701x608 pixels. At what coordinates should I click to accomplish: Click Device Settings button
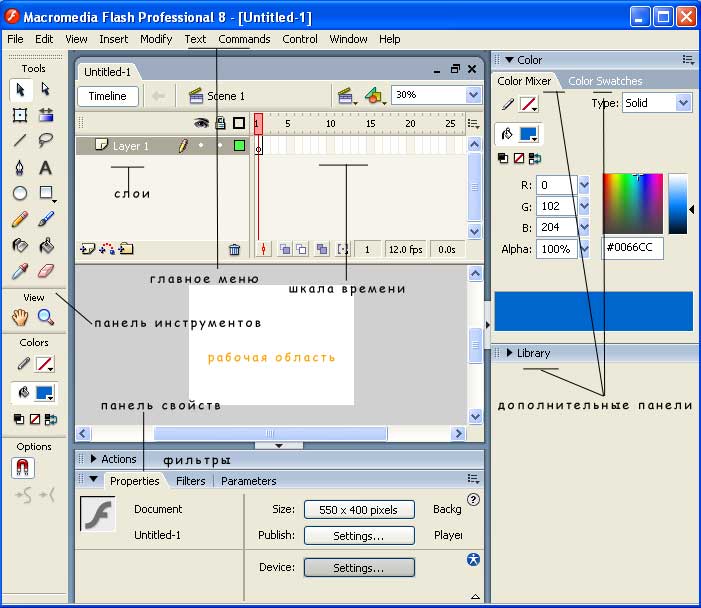(359, 568)
